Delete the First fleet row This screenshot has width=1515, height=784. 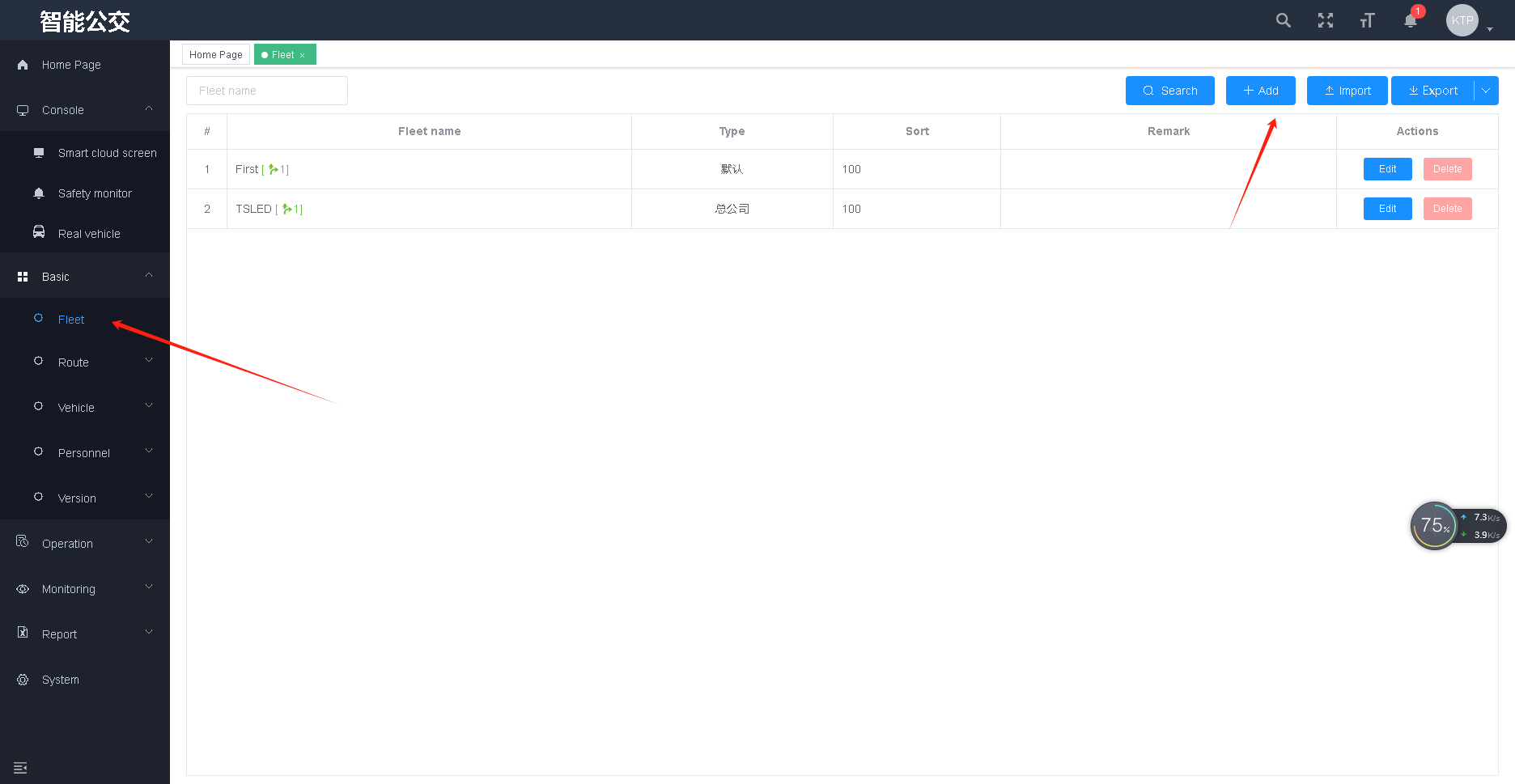[x=1447, y=169]
